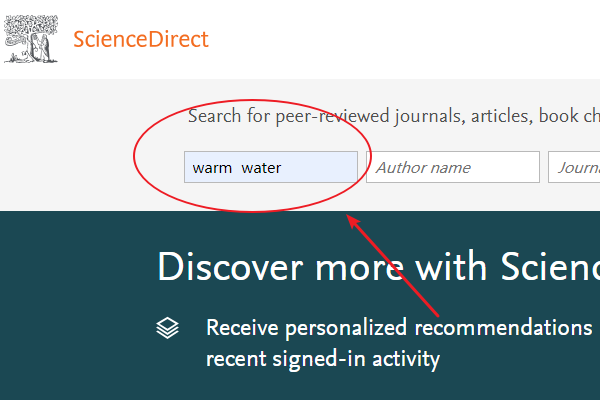Click the word Discover in banner heading
This screenshot has width=600, height=400.
pos(230,267)
